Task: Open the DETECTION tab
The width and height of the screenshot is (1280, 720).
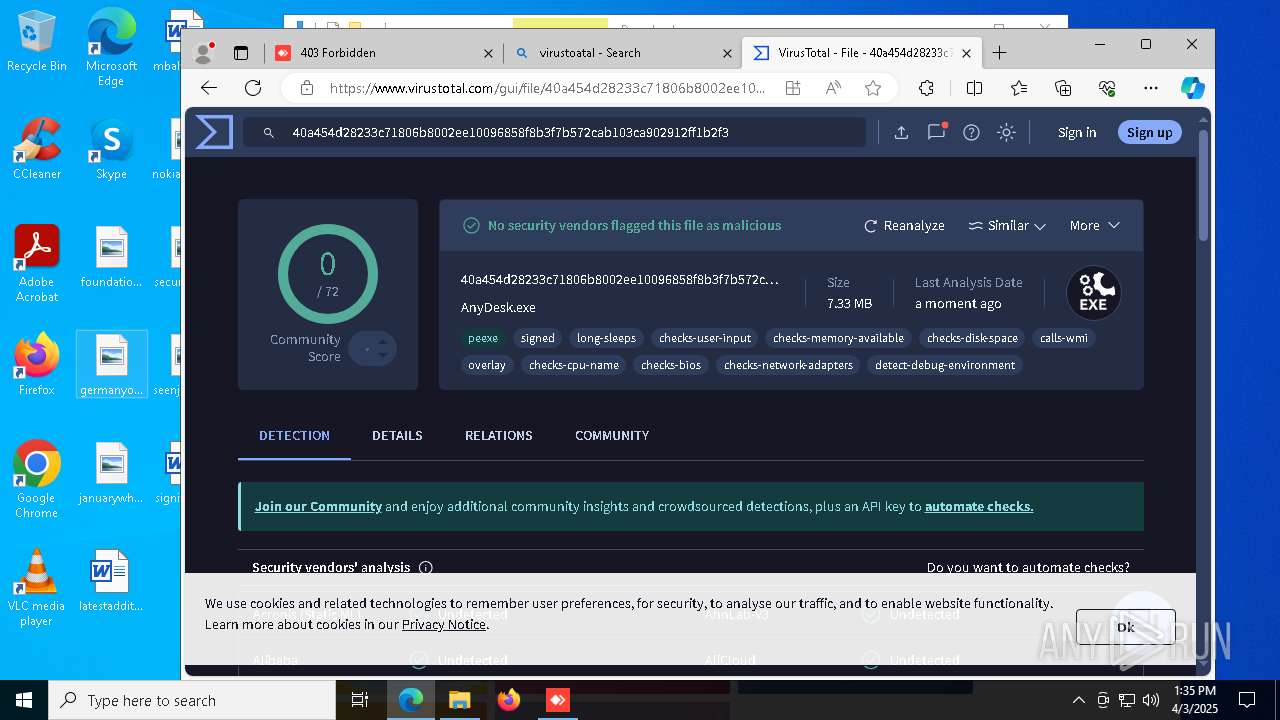Action: (294, 436)
